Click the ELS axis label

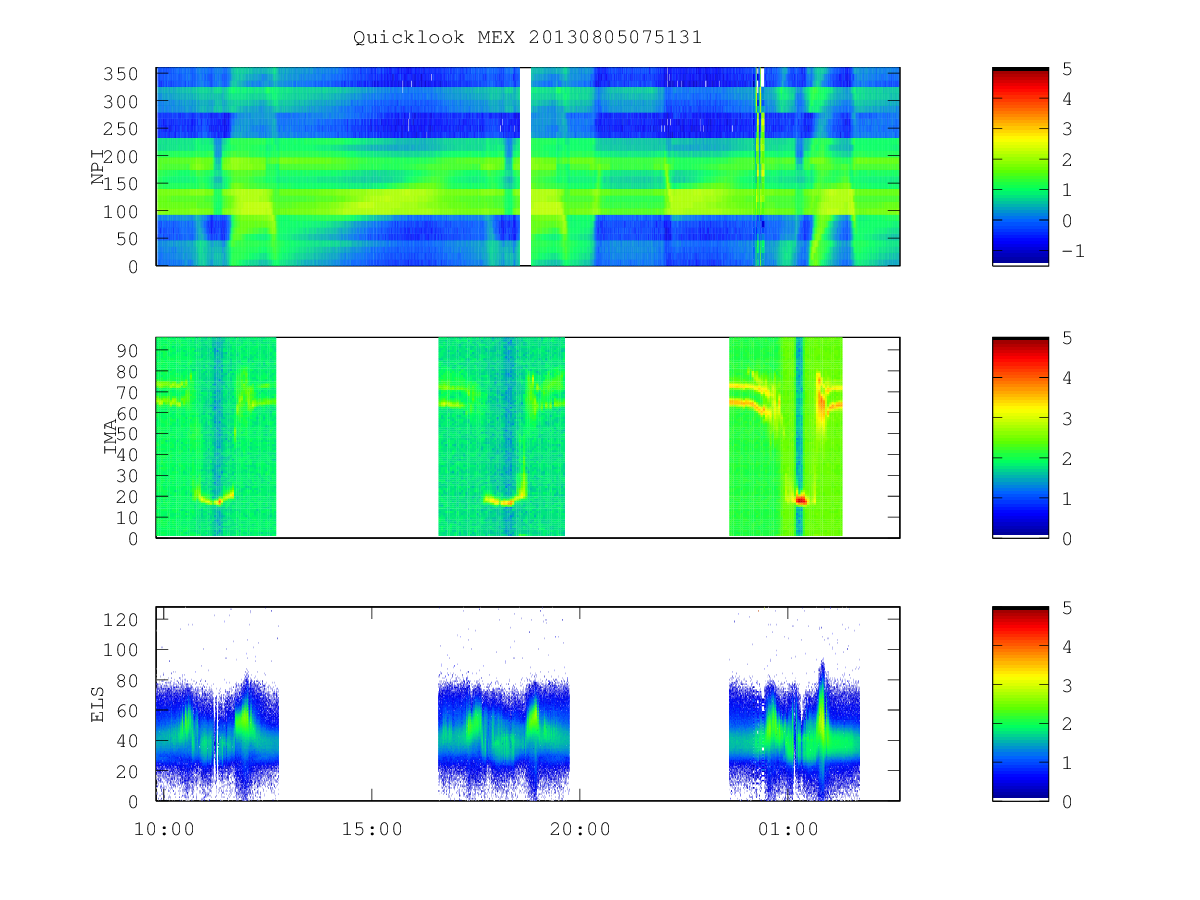tap(98, 704)
